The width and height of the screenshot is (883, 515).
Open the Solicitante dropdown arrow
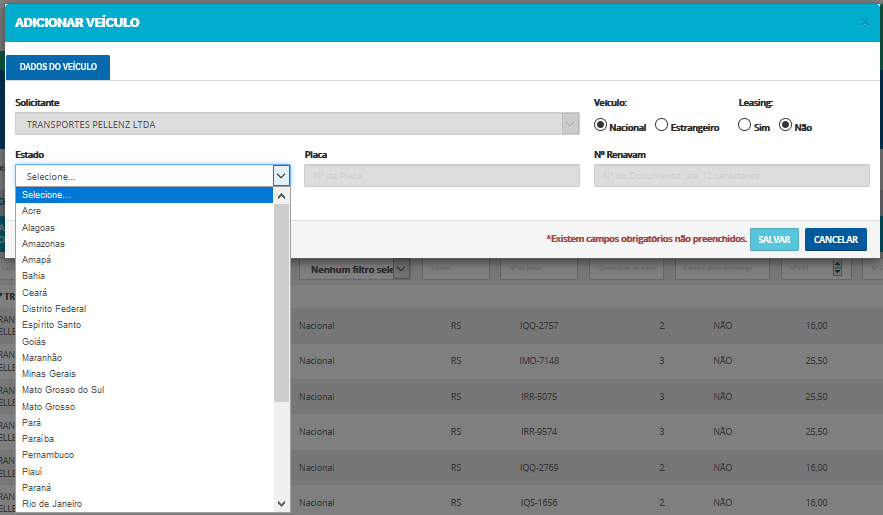tap(569, 125)
